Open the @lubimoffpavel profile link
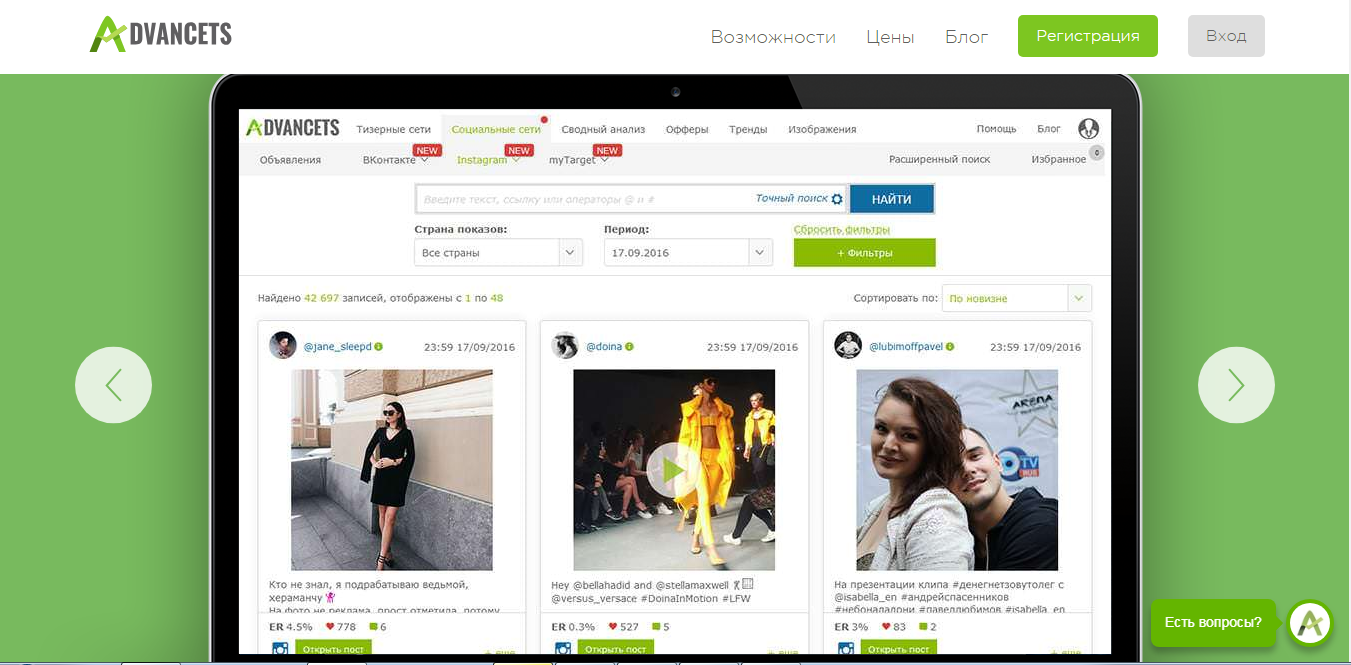The height and width of the screenshot is (665, 1351). 906,347
